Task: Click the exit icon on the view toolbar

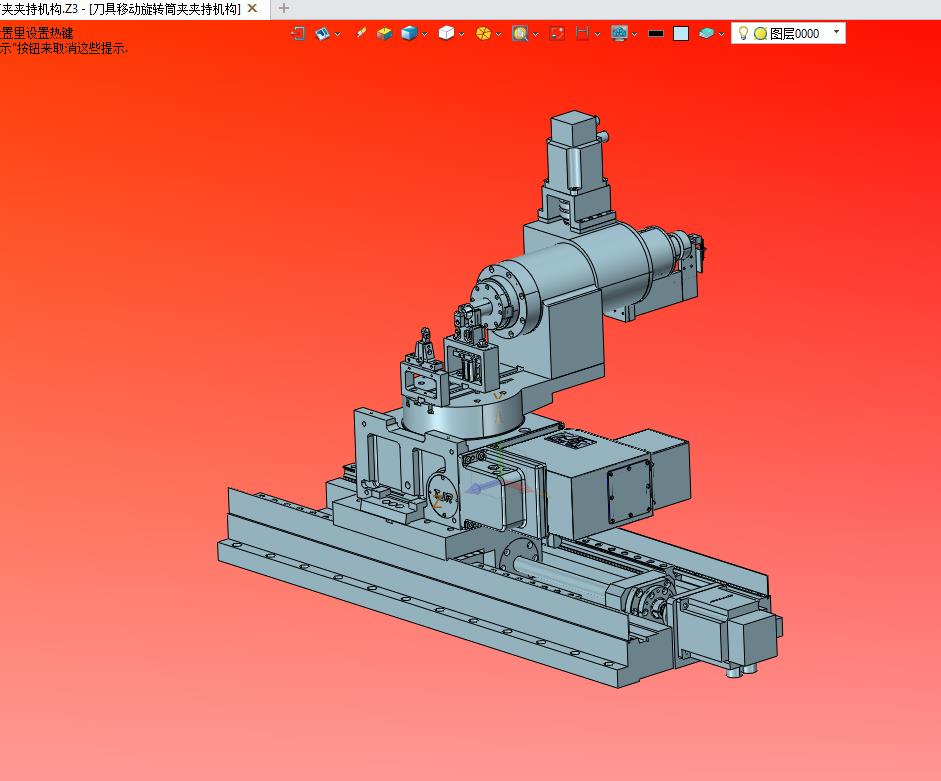Action: [x=298, y=34]
